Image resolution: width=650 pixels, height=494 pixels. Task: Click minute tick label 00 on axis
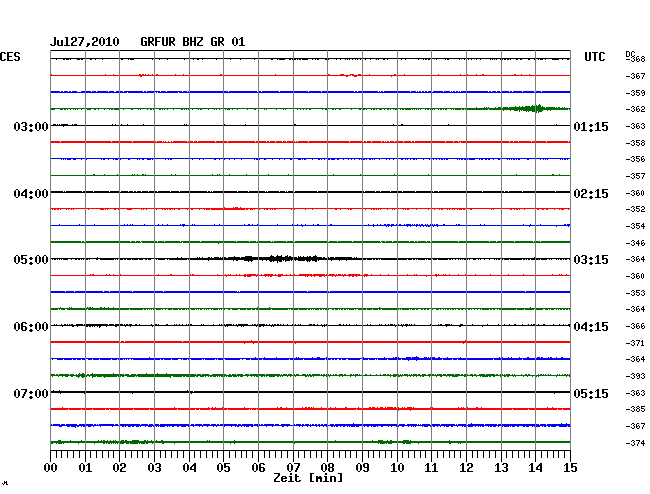50,468
